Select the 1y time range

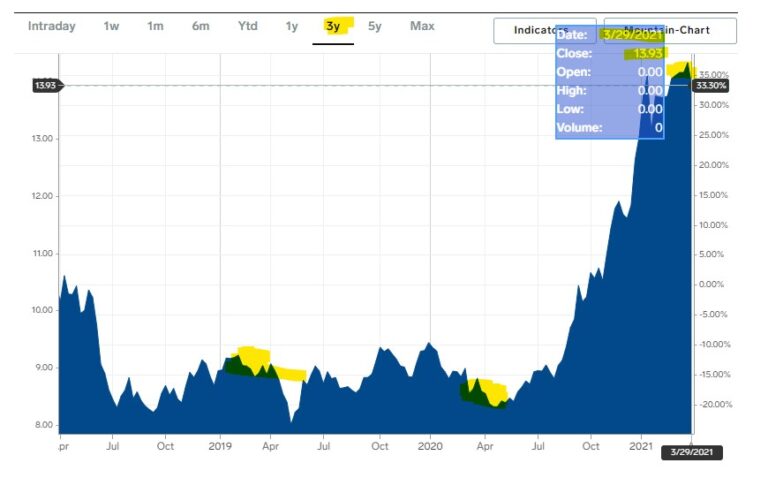pyautogui.click(x=292, y=26)
